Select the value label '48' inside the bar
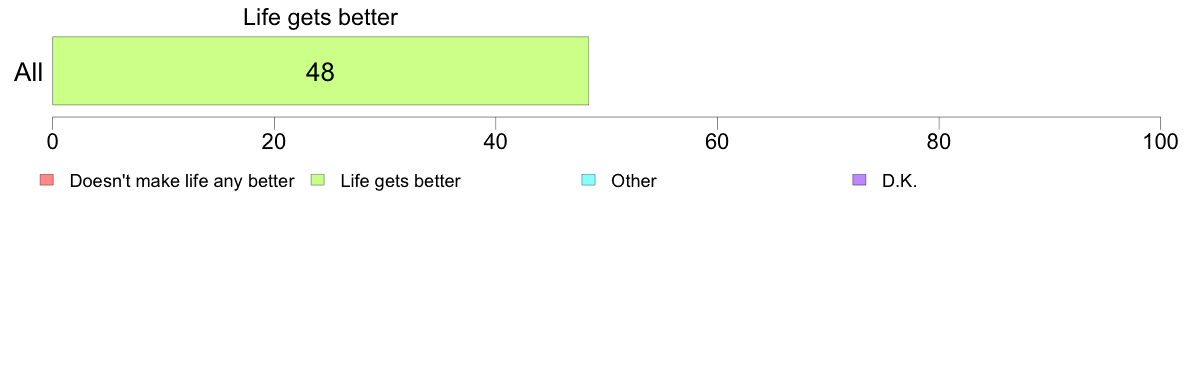 tap(320, 72)
